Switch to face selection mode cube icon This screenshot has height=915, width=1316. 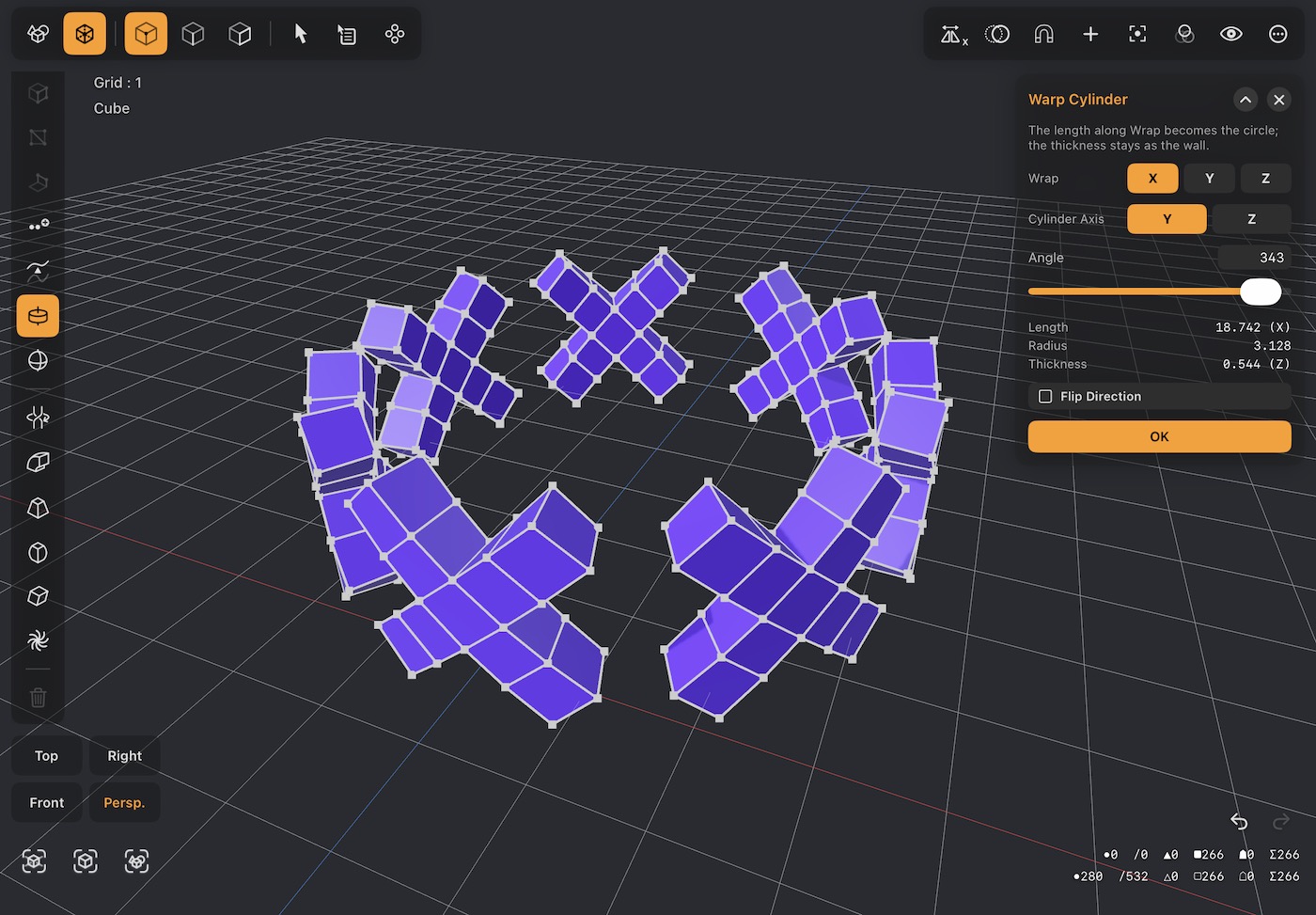[240, 34]
